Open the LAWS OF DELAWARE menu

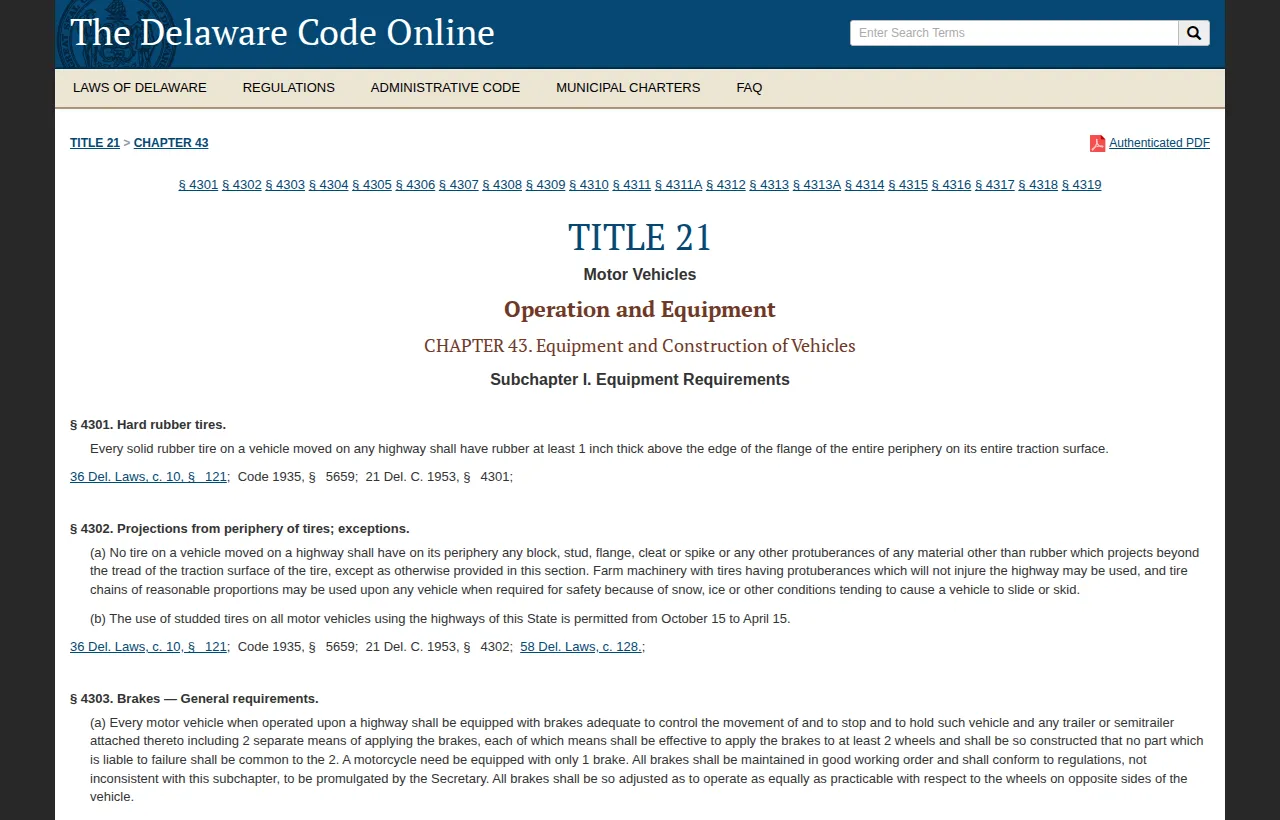[139, 88]
